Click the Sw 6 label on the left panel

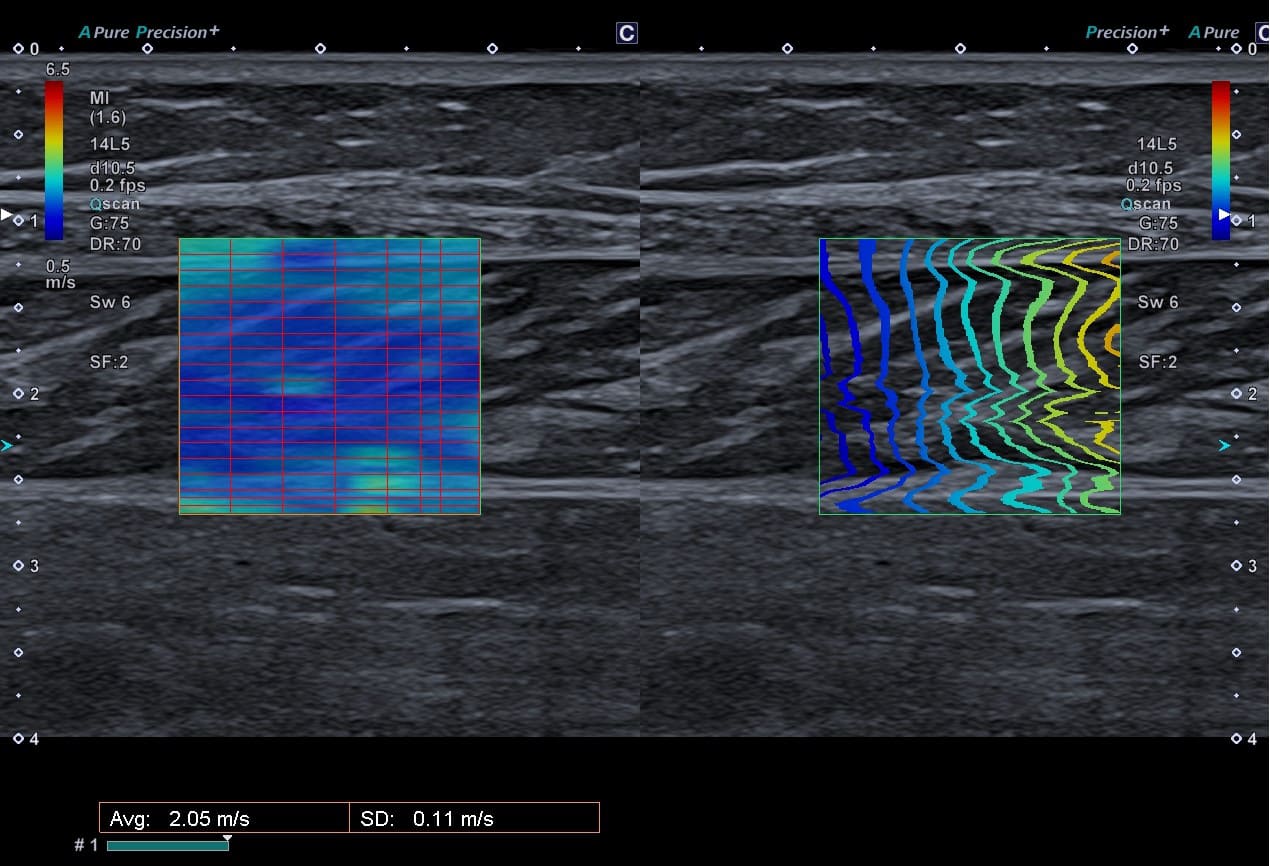coord(110,302)
